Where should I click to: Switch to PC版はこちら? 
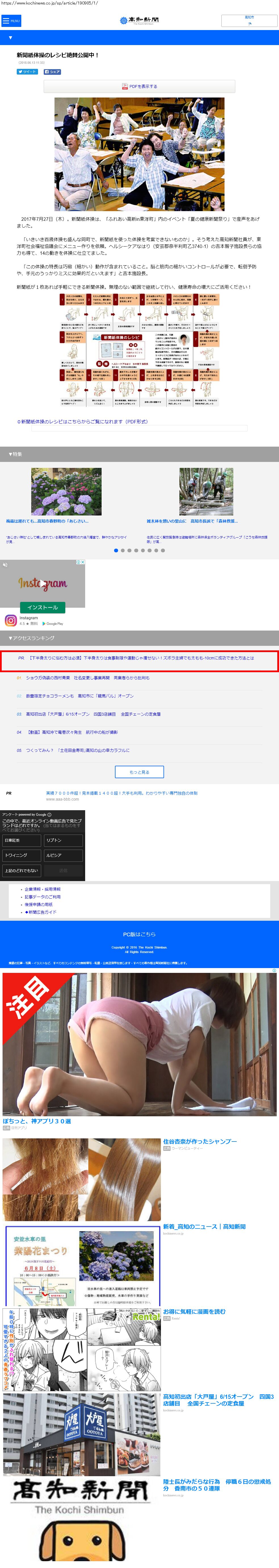tap(140, 934)
